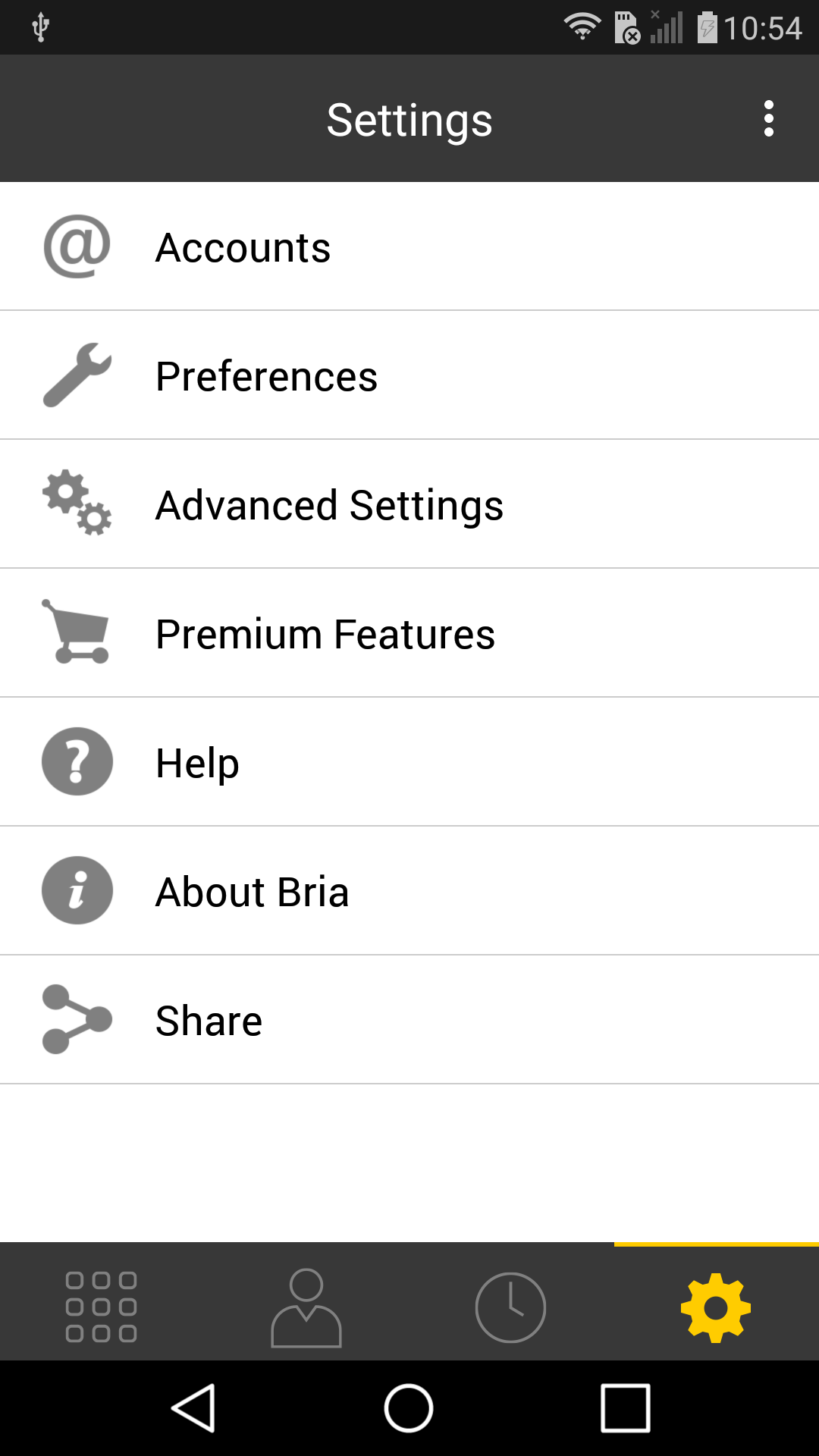Tap the Accounts @ icon
This screenshot has width=819, height=1456.
(77, 246)
